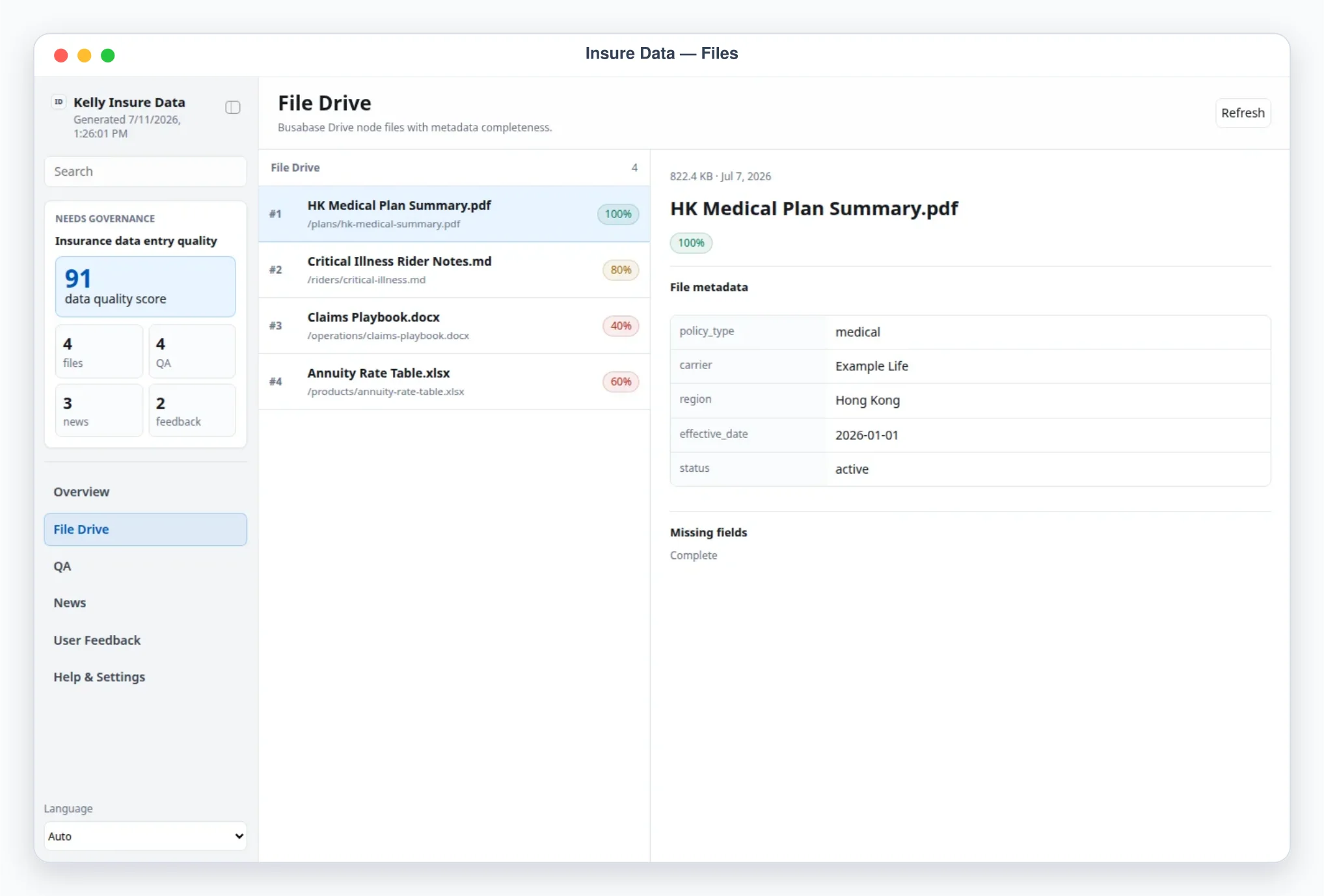Screen dimensions: 1324x896
Task: Click the 2 feedback stat card
Action: tap(192, 410)
